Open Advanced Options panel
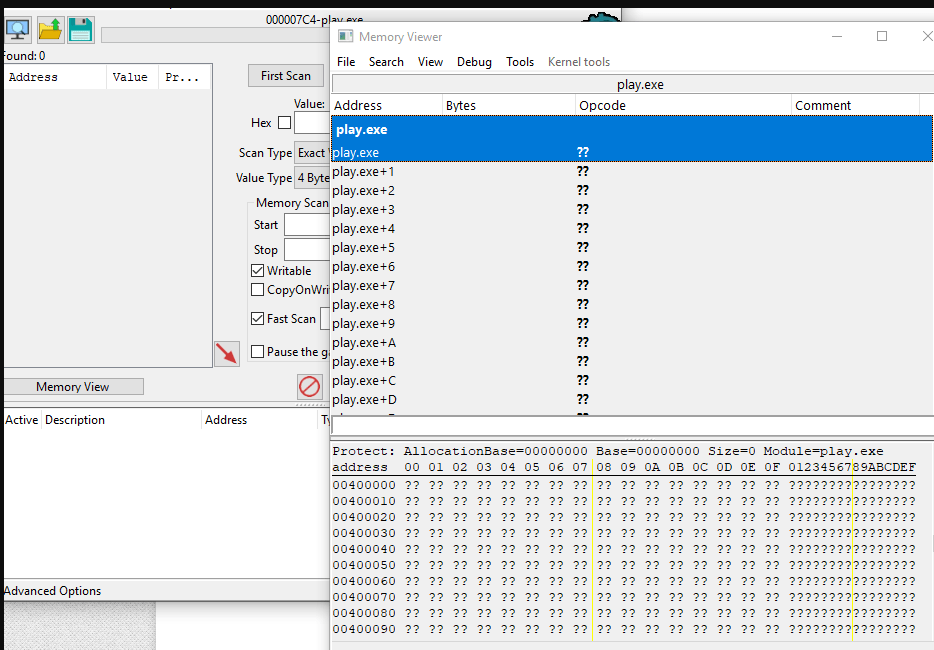934x650 pixels. click(x=52, y=590)
